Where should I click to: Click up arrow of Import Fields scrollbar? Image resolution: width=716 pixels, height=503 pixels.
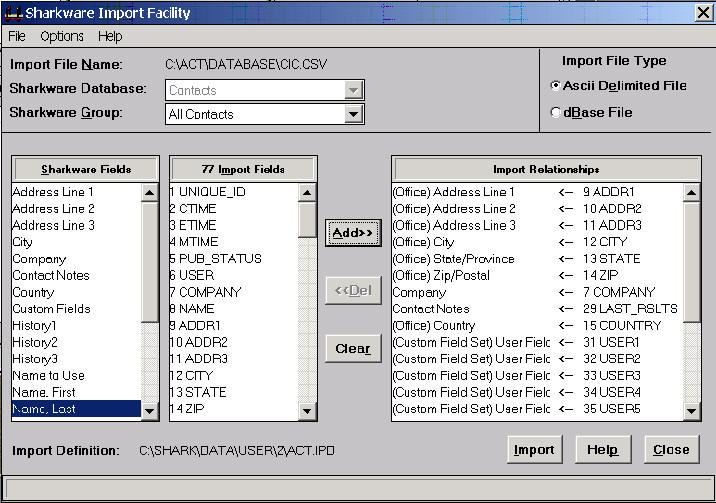[307, 193]
